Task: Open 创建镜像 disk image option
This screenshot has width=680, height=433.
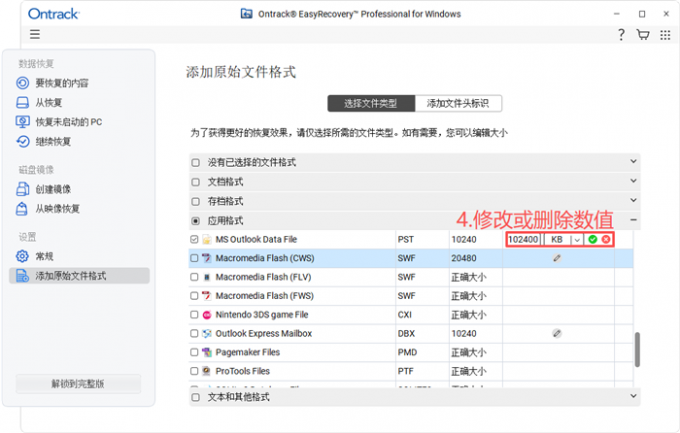Action: pos(43,189)
